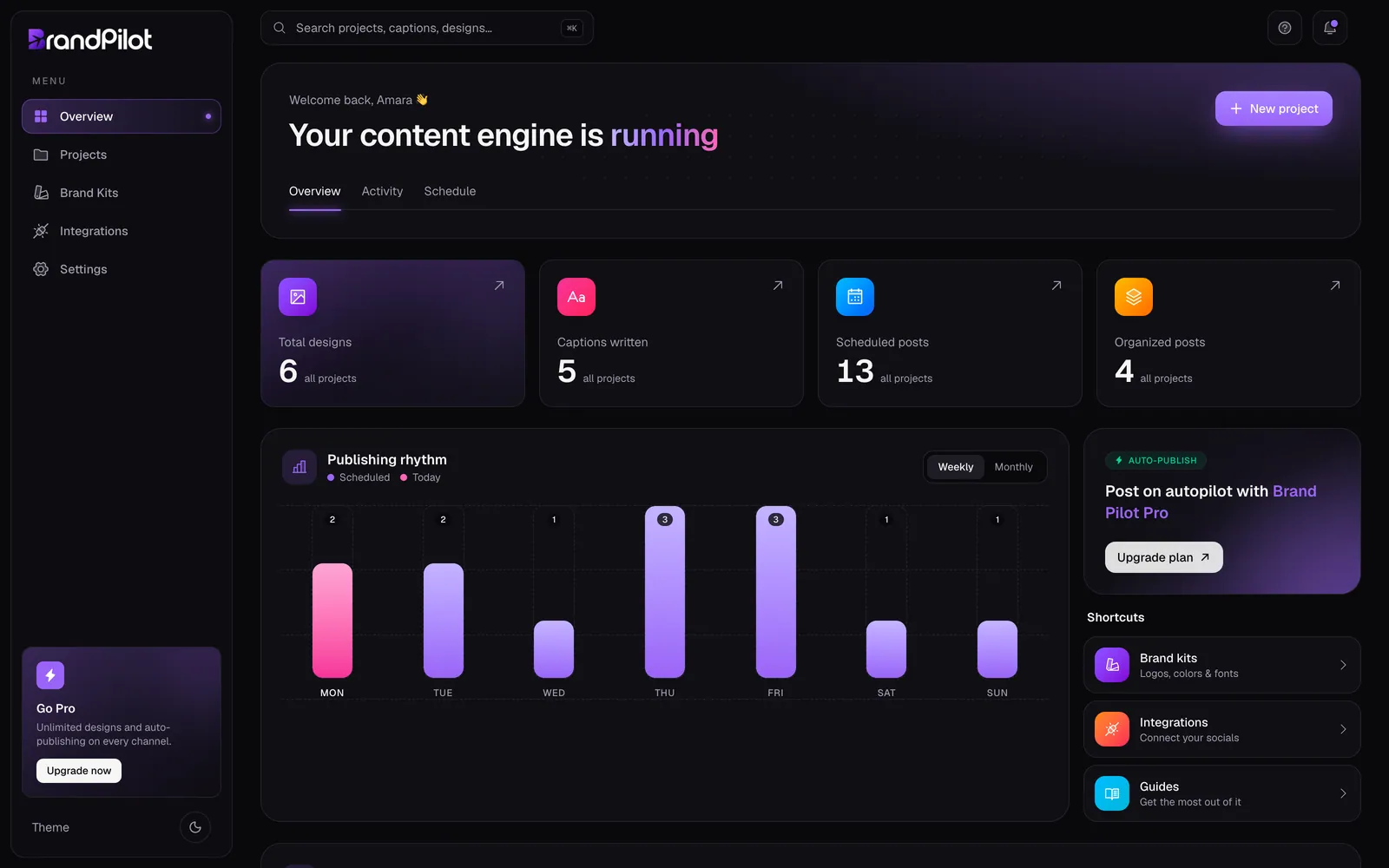Open the notifications bell
This screenshot has height=868, width=1389.
[1330, 28]
